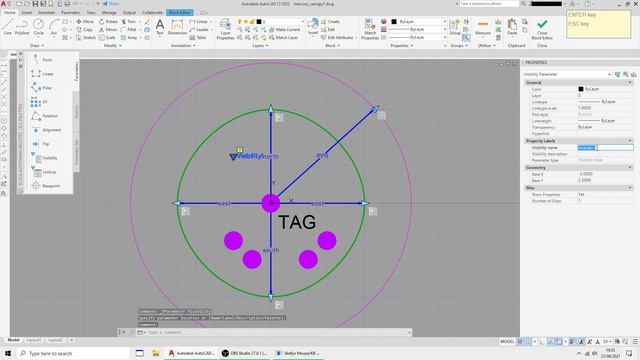Toggle polar tracking in status bar

550,341
